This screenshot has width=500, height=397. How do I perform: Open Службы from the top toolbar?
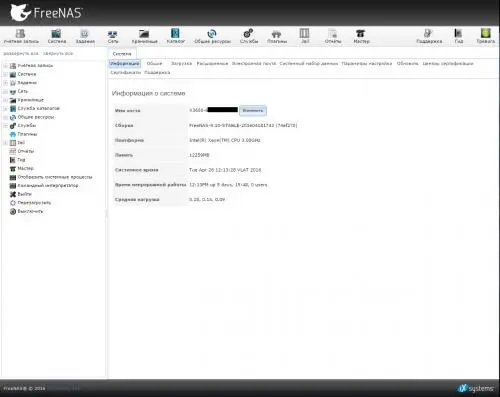(249, 36)
